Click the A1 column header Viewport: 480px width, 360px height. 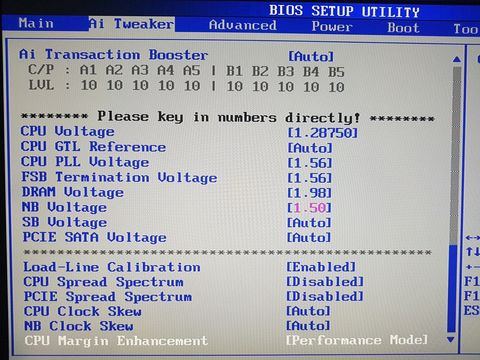click(x=88, y=70)
